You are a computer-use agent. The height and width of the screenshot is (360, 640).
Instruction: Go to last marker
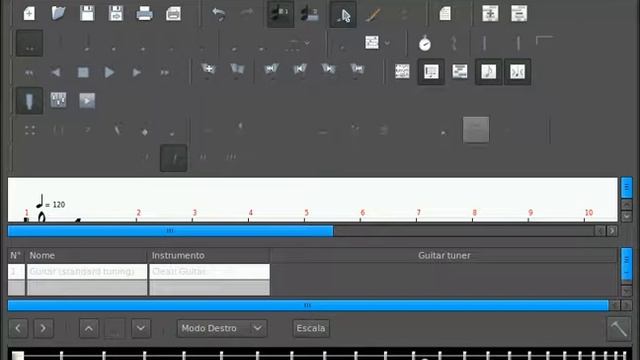[357, 69]
